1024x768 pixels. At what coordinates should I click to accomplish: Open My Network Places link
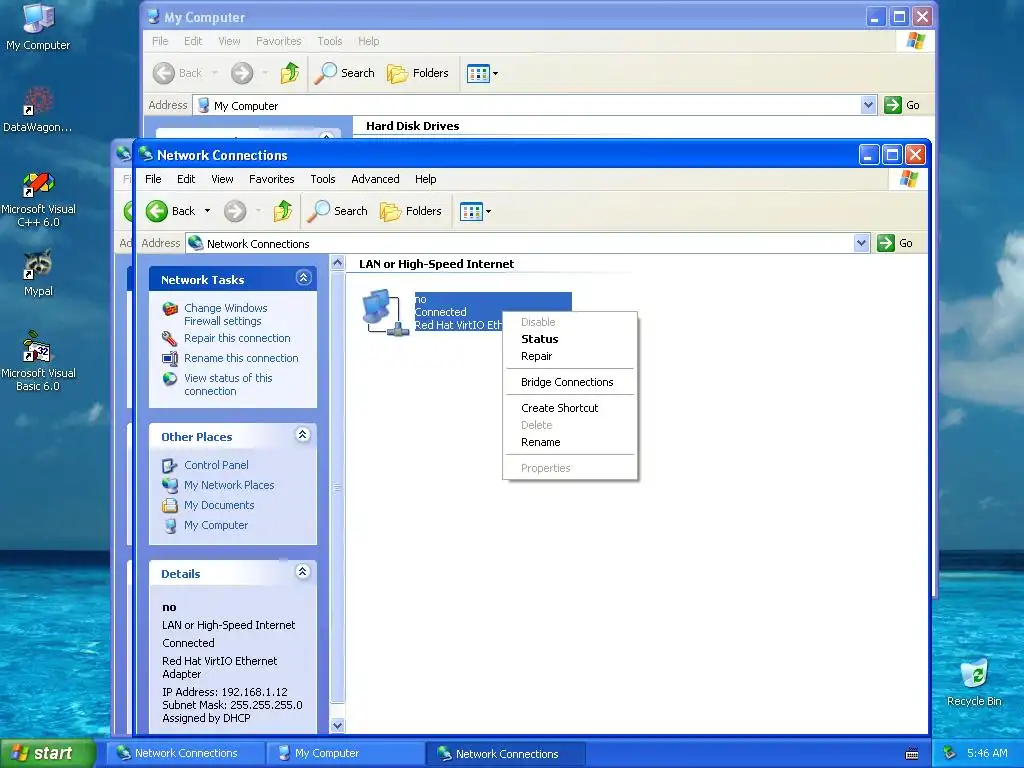[229, 485]
